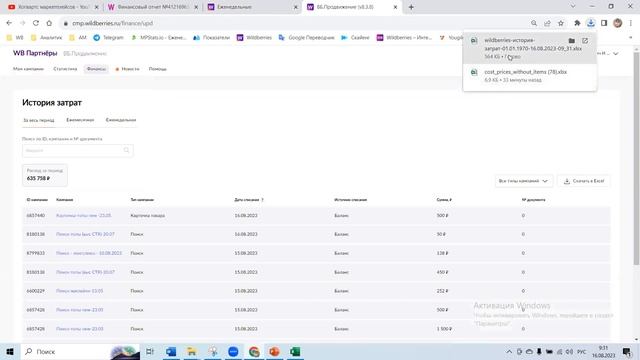The width and height of the screenshot is (640, 360).
Task: Open zoom magnifier icon in address bar
Action: (534, 23)
